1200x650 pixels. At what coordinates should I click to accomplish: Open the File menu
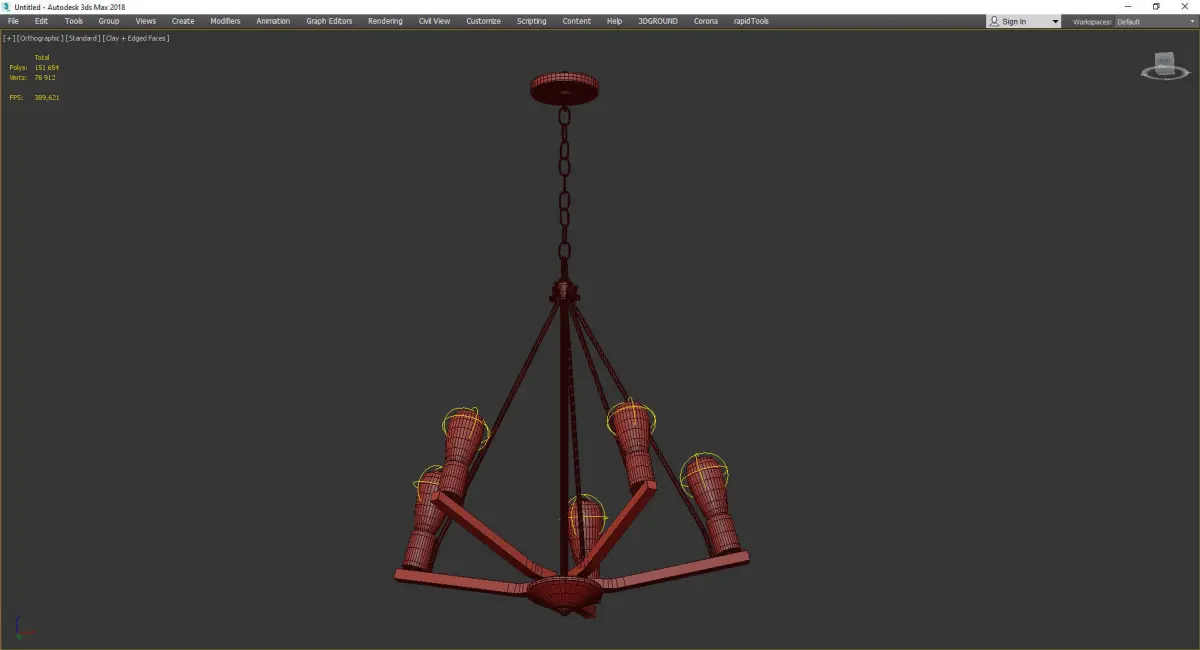point(13,21)
